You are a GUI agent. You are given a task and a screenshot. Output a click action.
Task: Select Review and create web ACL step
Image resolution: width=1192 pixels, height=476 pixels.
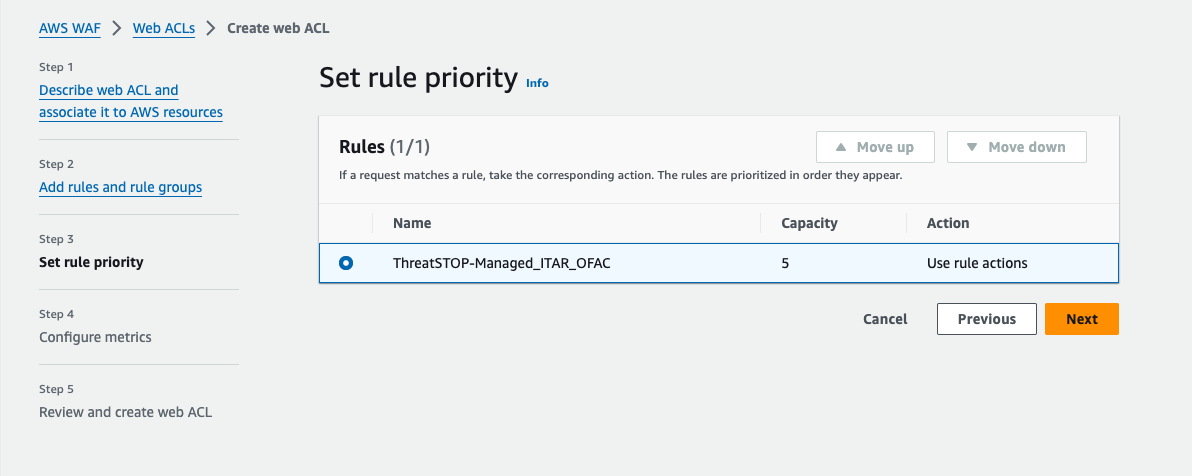[x=125, y=412]
